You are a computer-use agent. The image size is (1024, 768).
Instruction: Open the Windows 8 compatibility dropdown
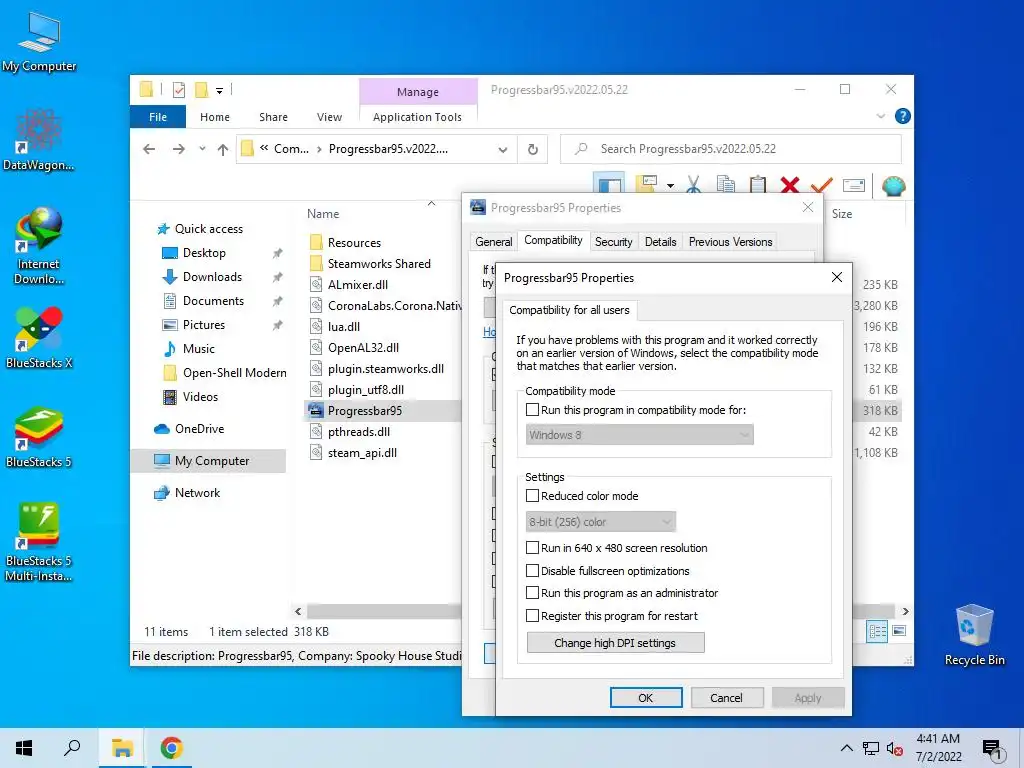(x=639, y=435)
